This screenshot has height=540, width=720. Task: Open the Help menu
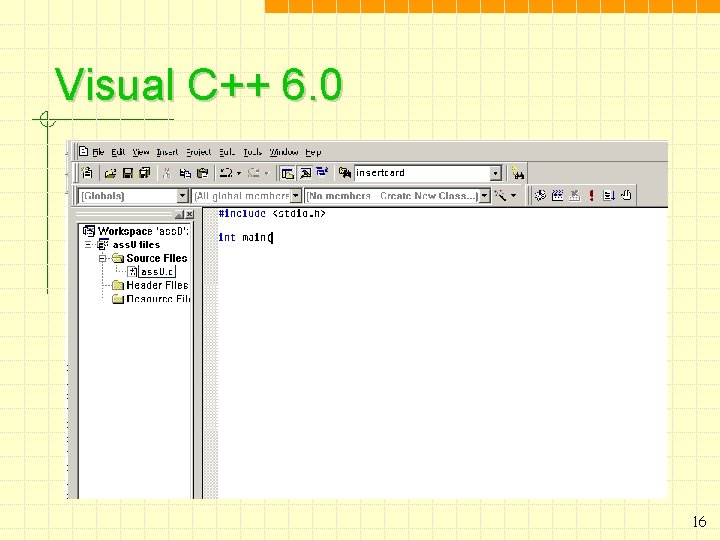313,152
